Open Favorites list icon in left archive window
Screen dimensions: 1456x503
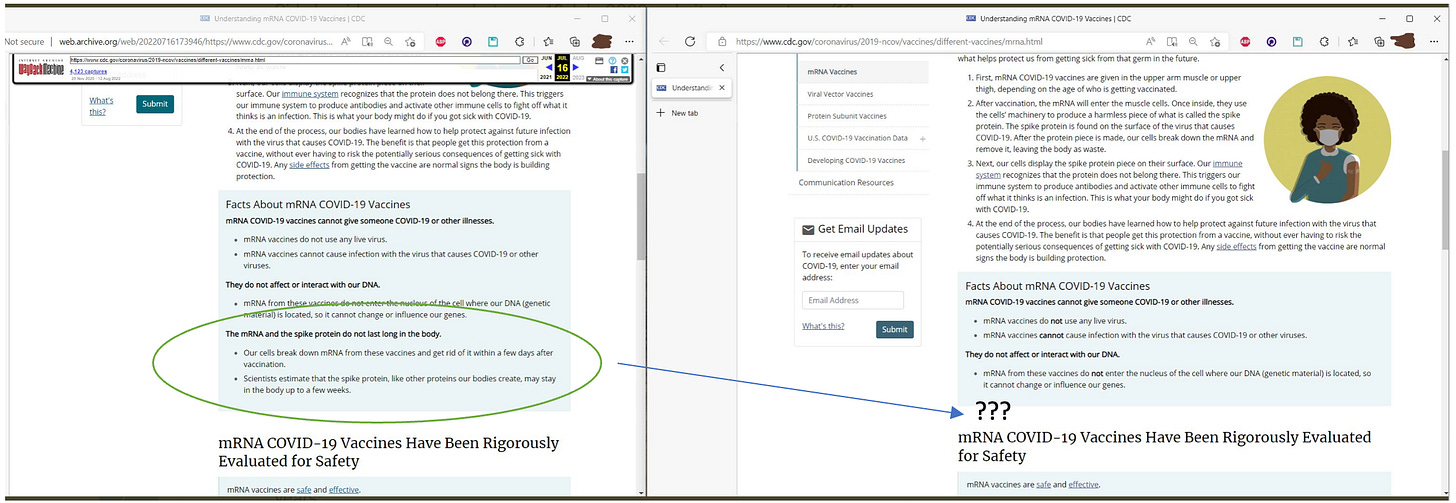tap(548, 42)
